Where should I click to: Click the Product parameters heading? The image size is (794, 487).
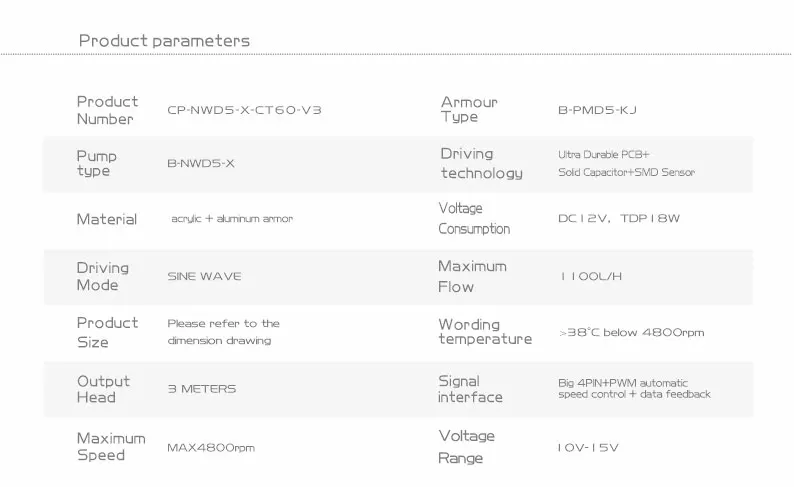pyautogui.click(x=165, y=41)
